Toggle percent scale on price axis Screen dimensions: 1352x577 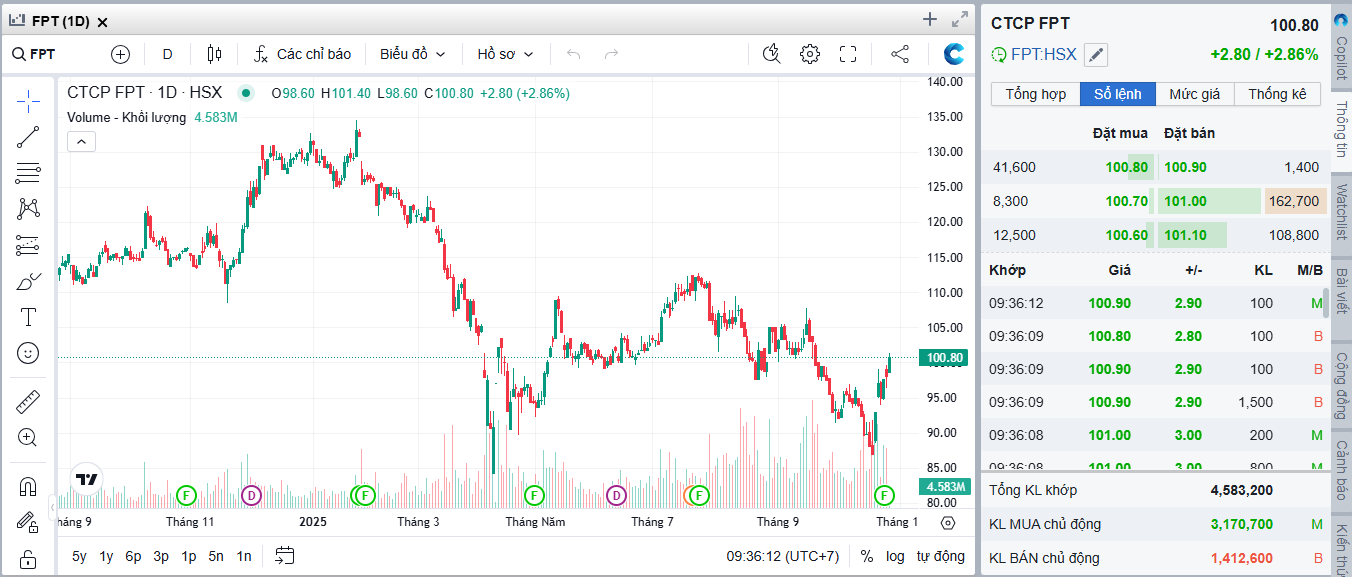pyautogui.click(x=866, y=556)
